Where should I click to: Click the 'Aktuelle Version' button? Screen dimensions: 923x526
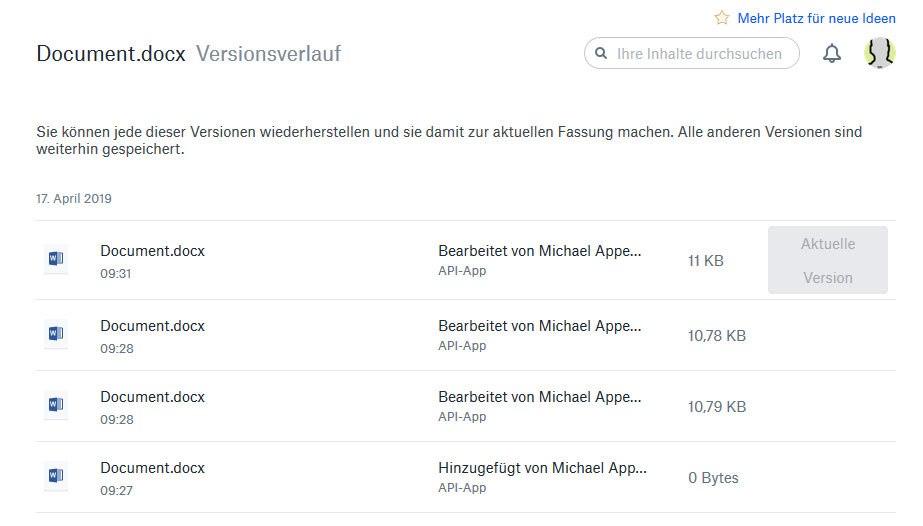tap(827, 260)
